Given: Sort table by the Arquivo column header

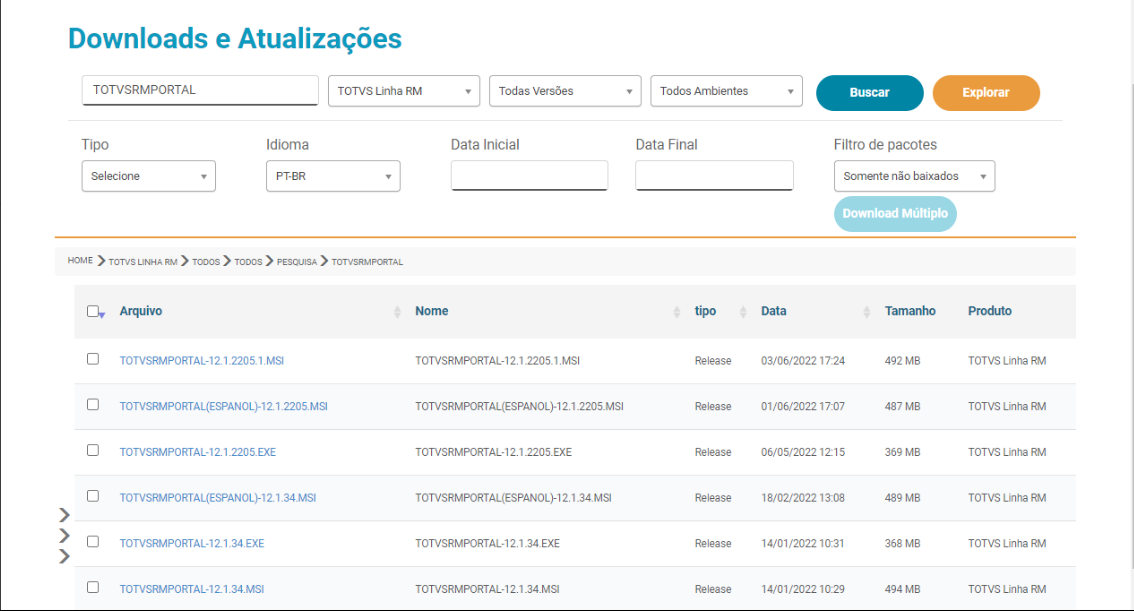Looking at the screenshot, I should pyautogui.click(x=141, y=311).
